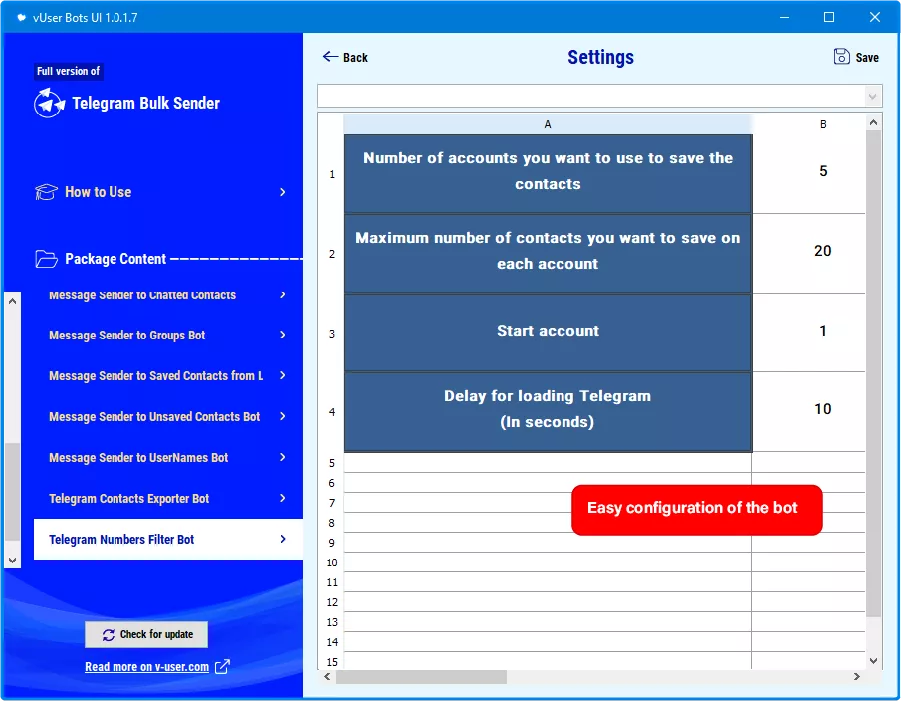Select Telegram Contacts Exporter Bot
The height and width of the screenshot is (701, 901).
pos(168,498)
